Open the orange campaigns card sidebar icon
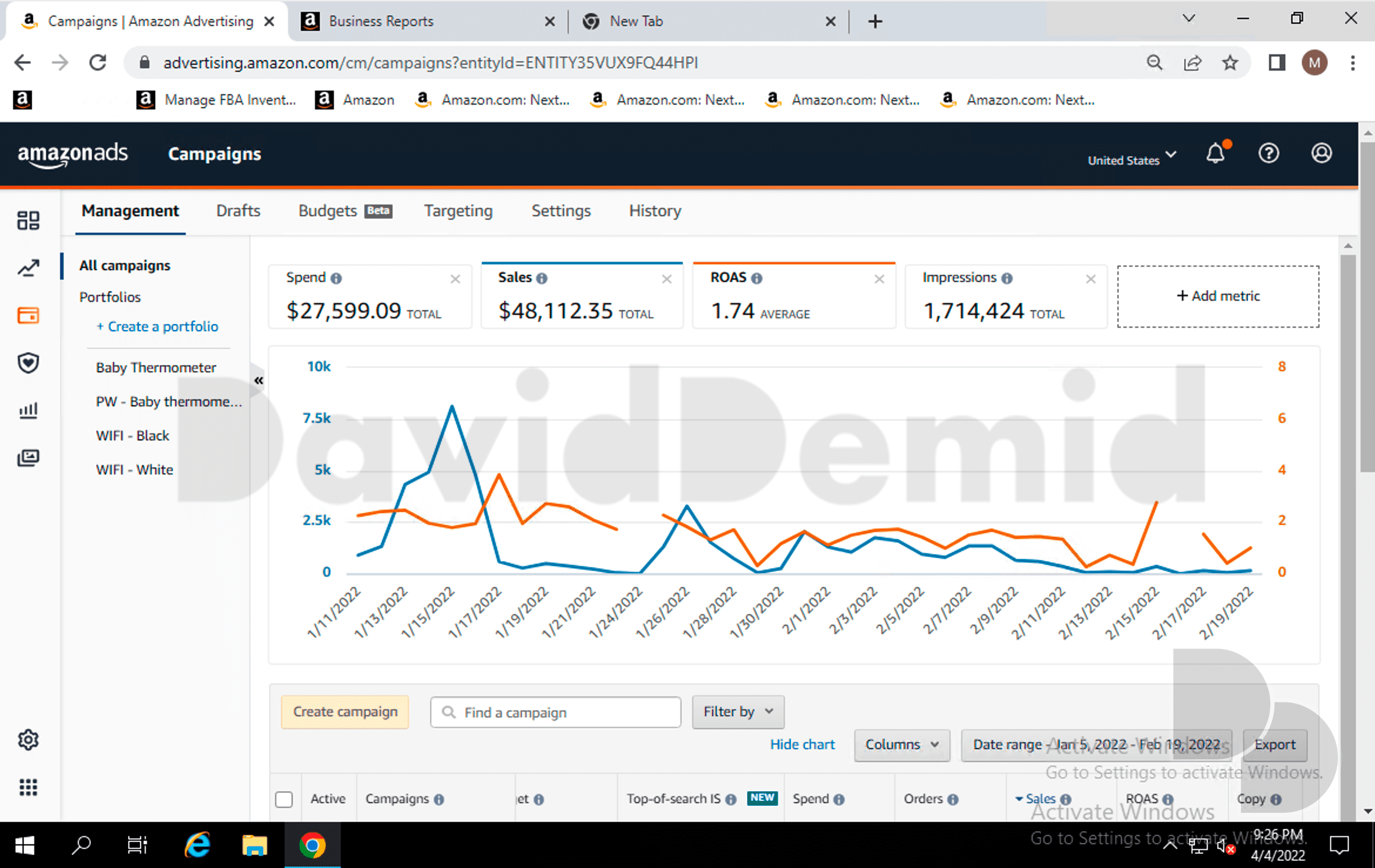The width and height of the screenshot is (1375, 868). coord(28,315)
